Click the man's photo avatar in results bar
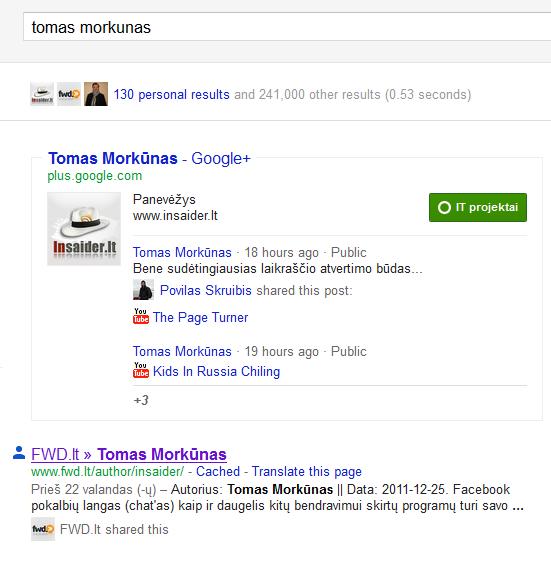 tap(96, 94)
